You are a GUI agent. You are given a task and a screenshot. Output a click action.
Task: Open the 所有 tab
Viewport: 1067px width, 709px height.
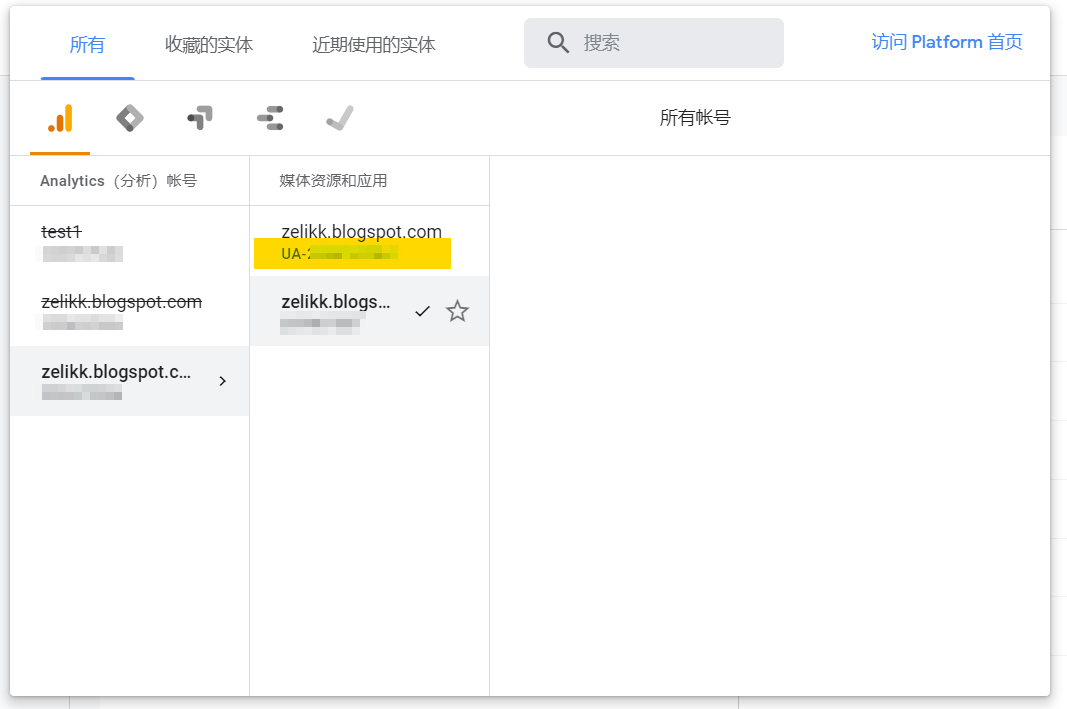pyautogui.click(x=87, y=45)
